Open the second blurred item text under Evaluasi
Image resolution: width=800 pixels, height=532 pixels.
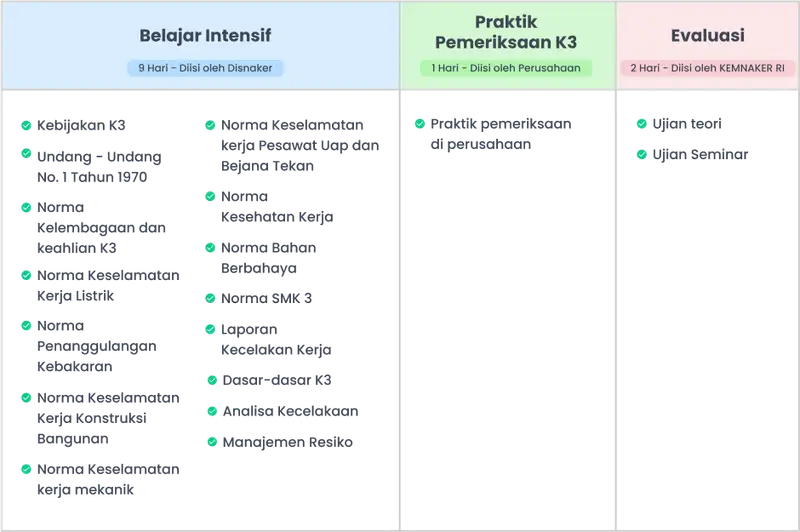coord(701,154)
